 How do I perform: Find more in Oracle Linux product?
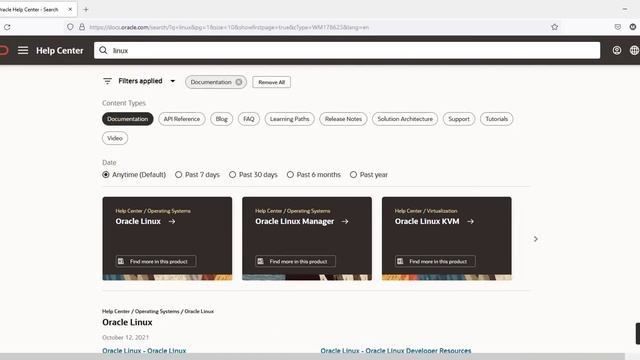tap(156, 261)
